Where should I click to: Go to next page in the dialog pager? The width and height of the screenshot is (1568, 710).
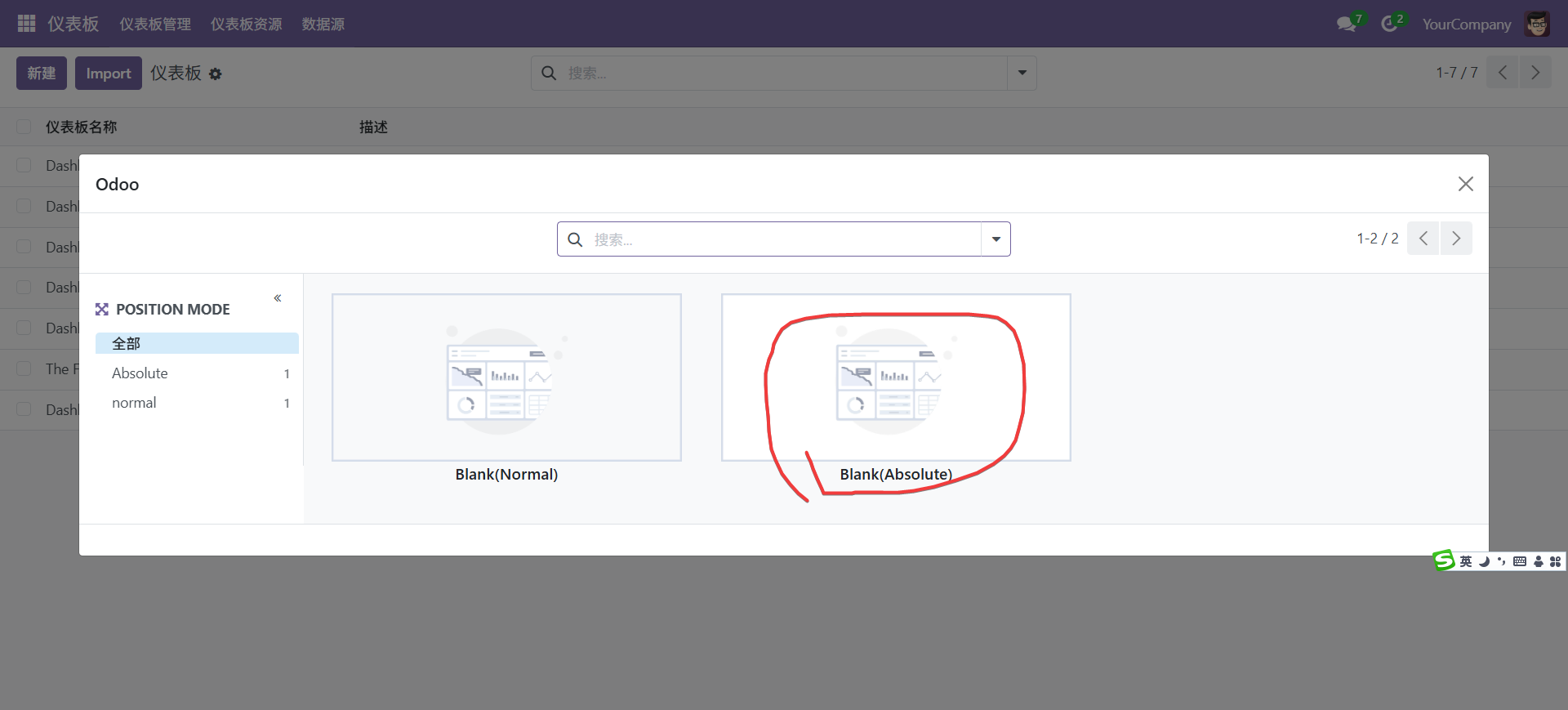(1455, 239)
